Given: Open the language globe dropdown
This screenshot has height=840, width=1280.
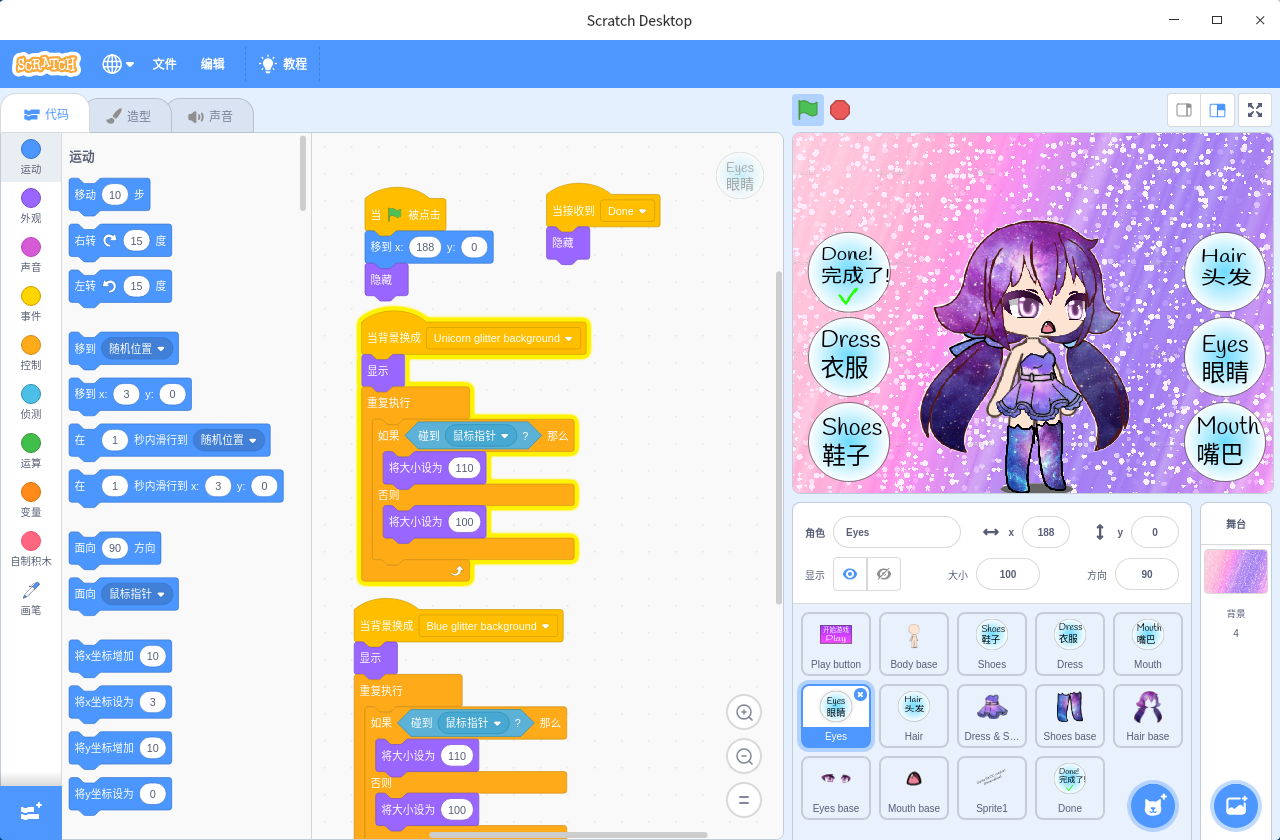Looking at the screenshot, I should (x=118, y=64).
